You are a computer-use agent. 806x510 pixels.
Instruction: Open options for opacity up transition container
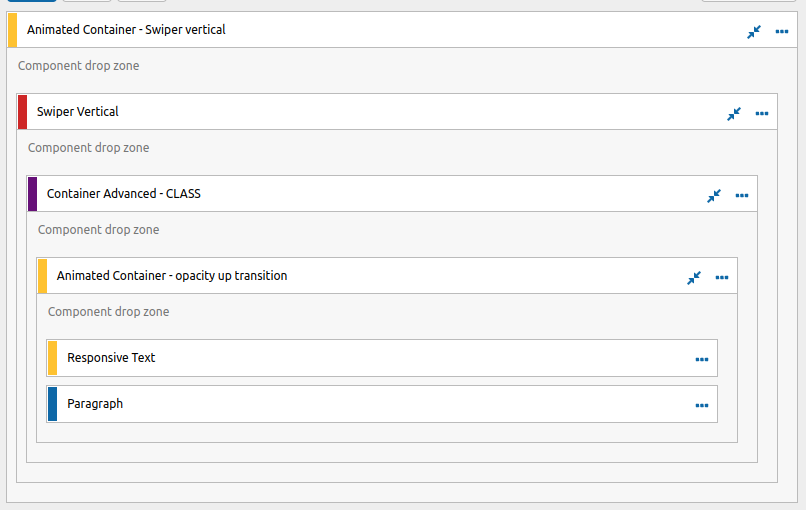point(722,278)
